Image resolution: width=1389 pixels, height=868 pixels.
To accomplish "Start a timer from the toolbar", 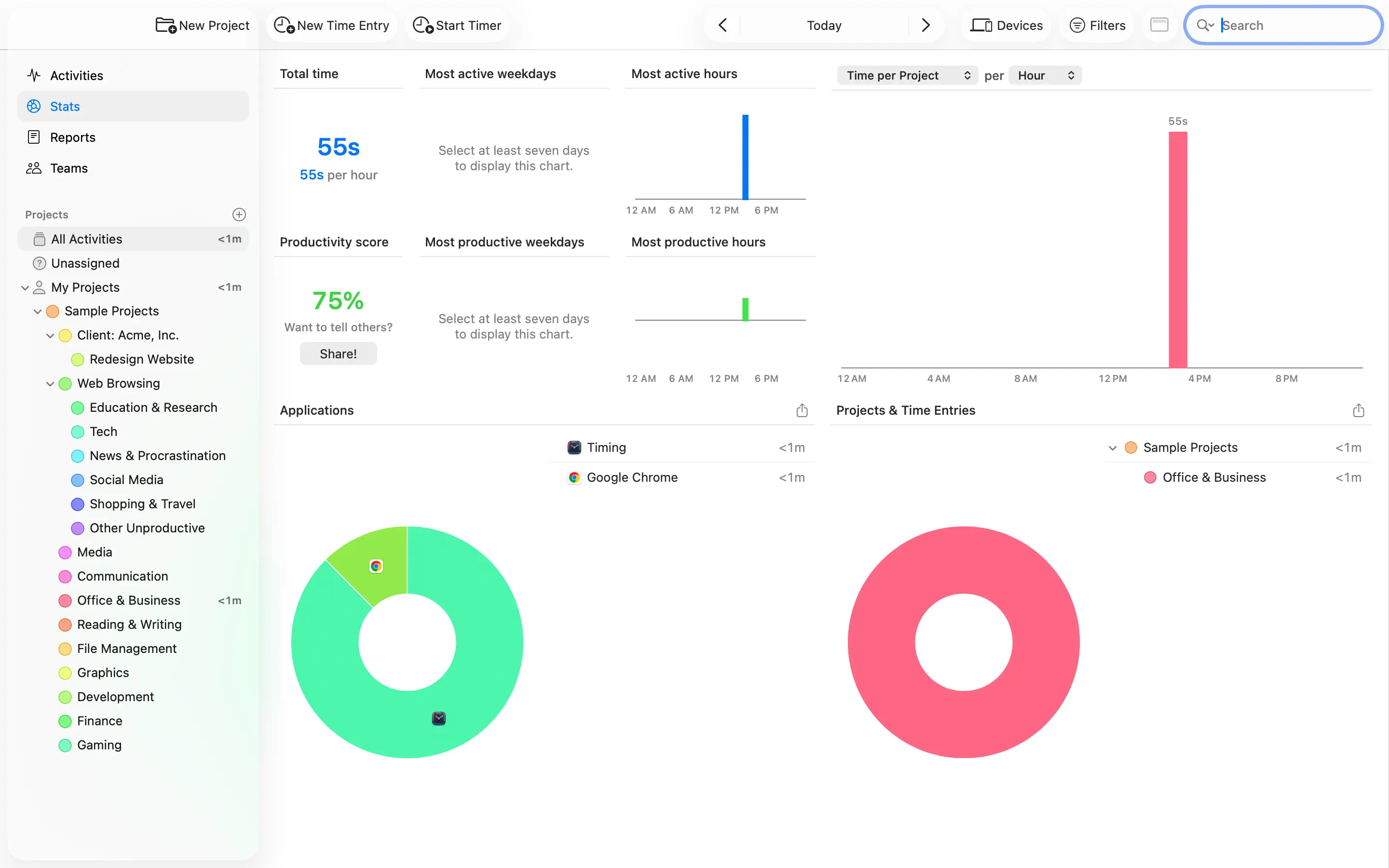I will pos(457,25).
